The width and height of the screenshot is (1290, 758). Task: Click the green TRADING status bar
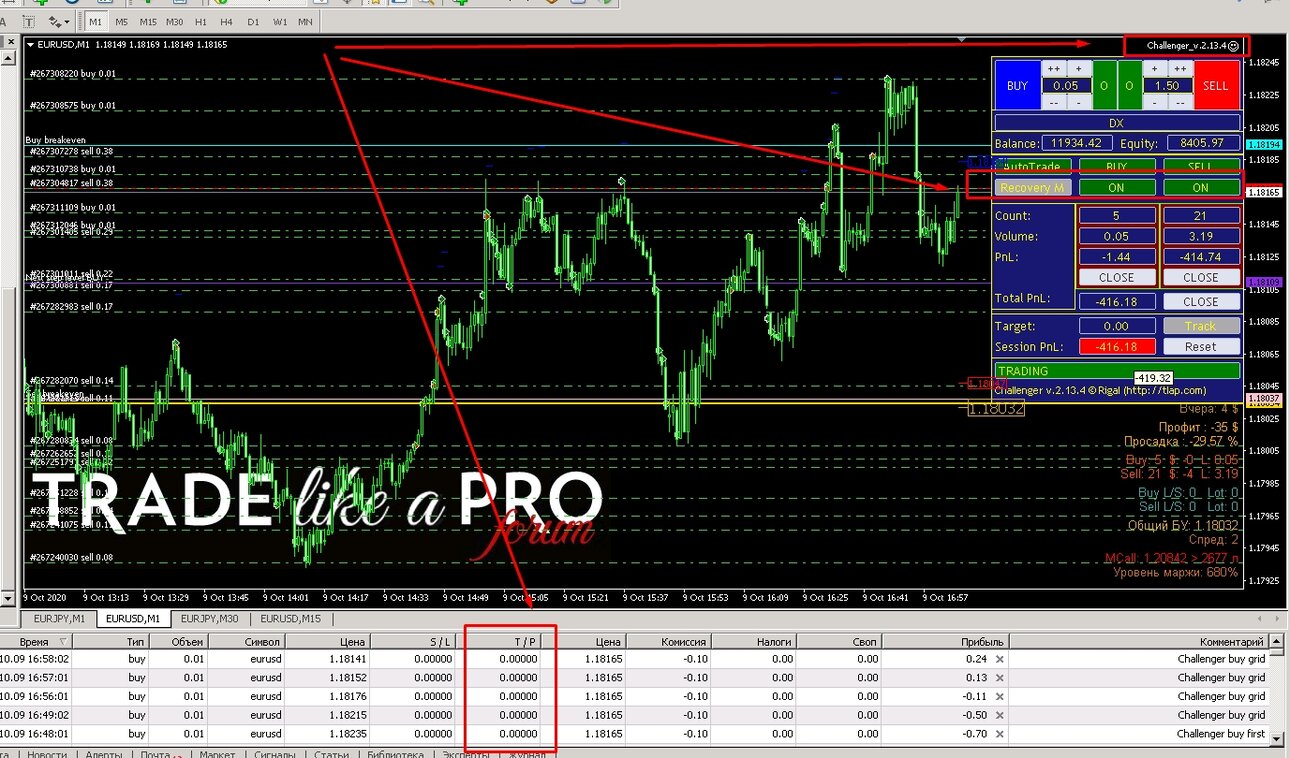click(1117, 370)
